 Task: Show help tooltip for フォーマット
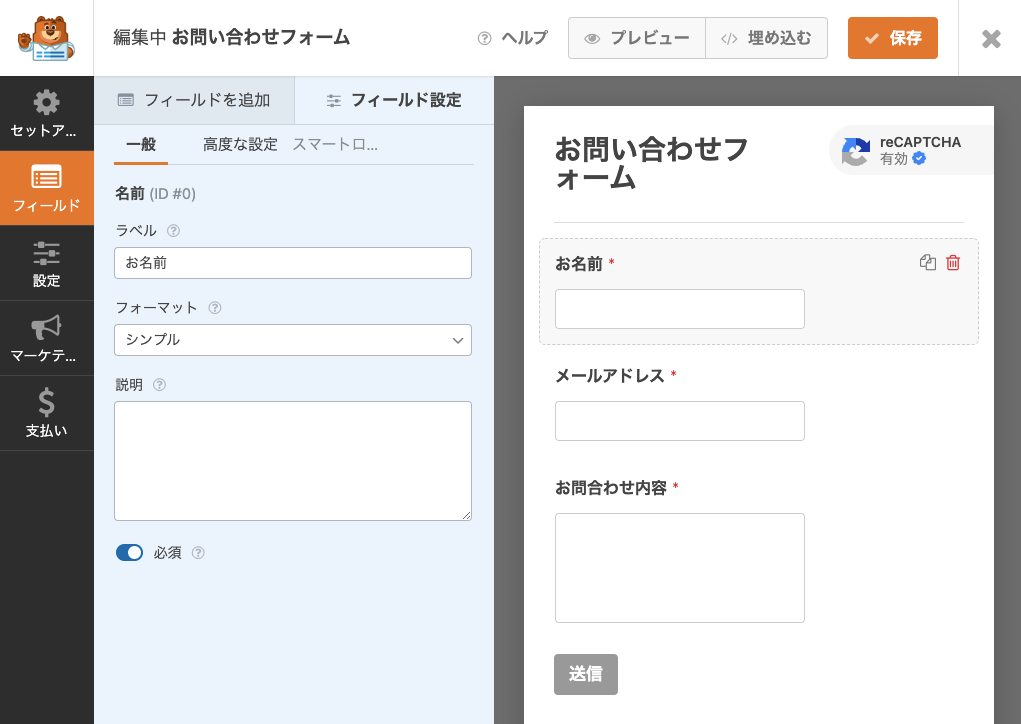tap(215, 308)
